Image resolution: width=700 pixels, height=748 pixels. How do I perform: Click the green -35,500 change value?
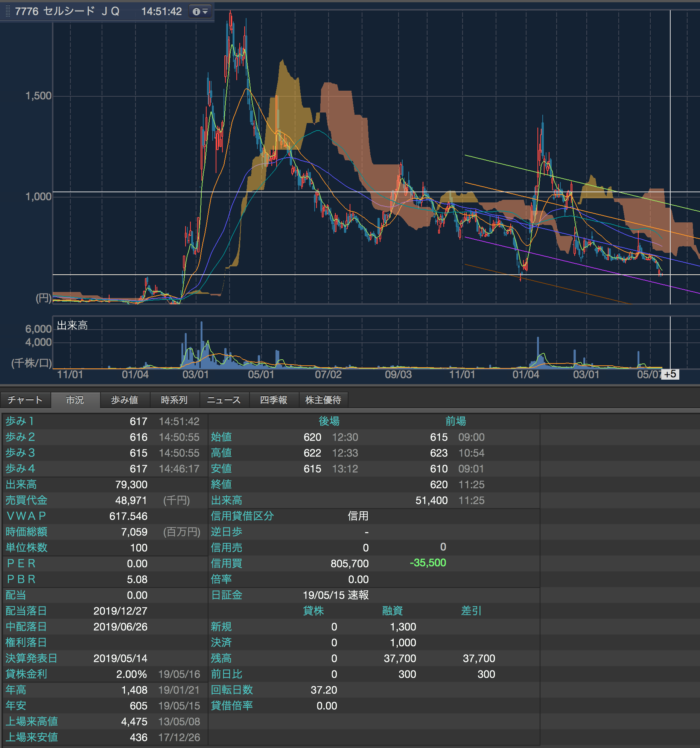428,563
